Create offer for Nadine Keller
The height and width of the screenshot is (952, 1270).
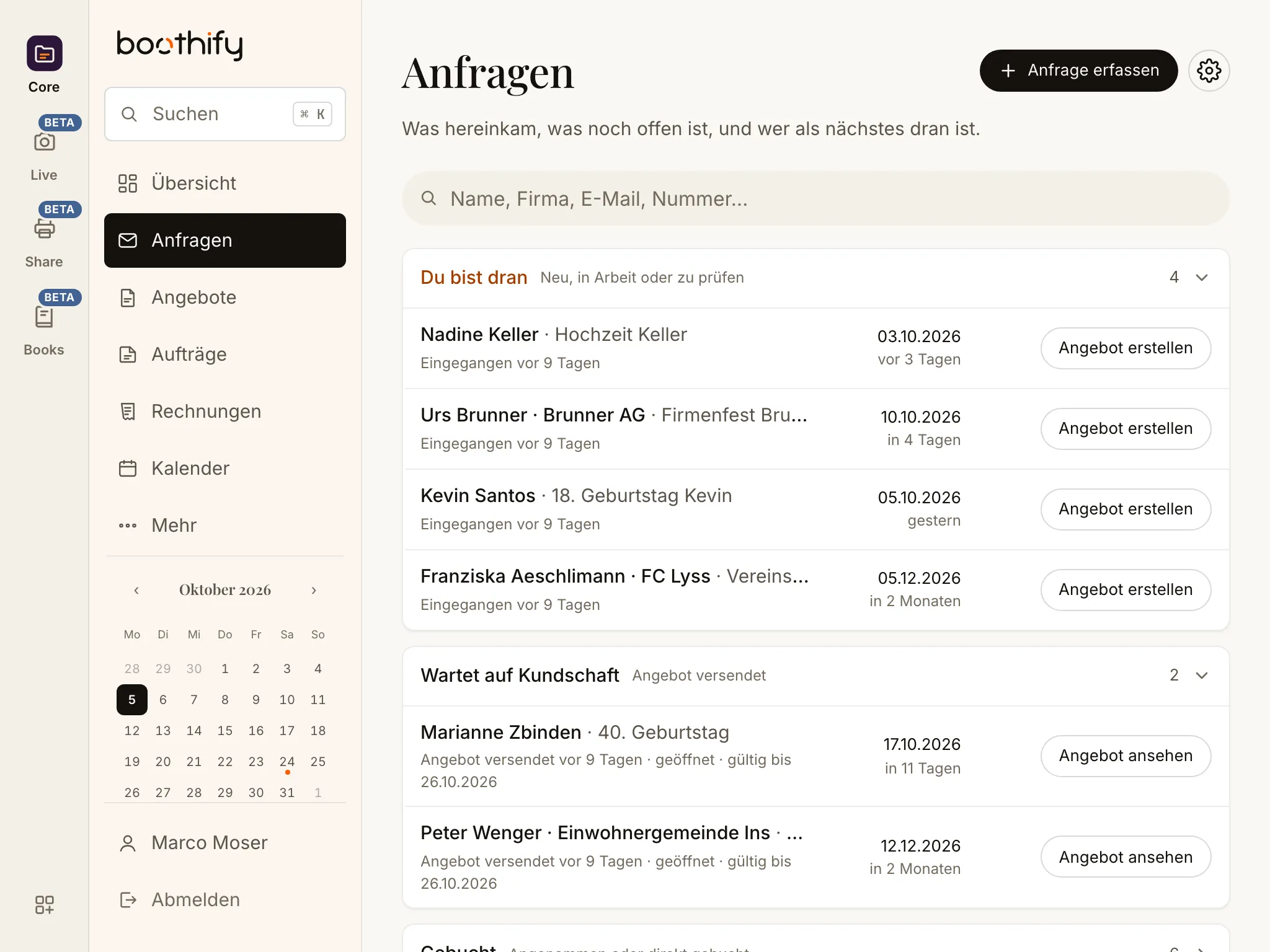pyautogui.click(x=1126, y=348)
